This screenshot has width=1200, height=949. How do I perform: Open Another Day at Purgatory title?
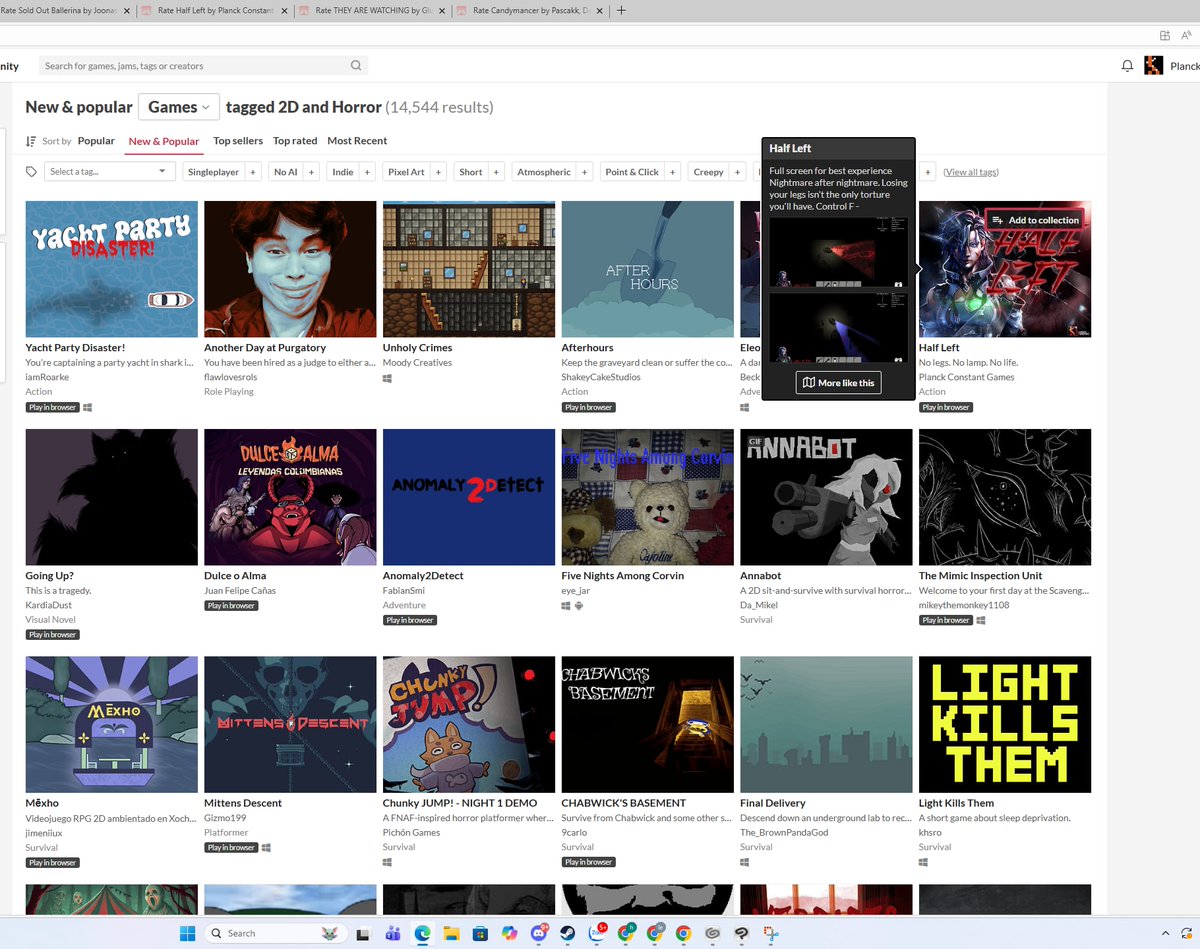pyautogui.click(x=265, y=348)
